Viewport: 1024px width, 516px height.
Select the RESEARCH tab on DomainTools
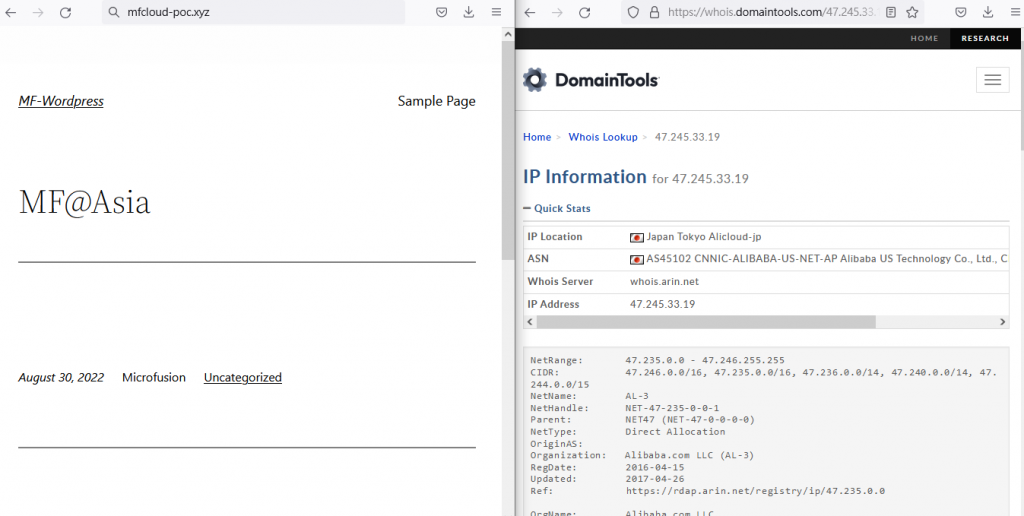point(985,39)
